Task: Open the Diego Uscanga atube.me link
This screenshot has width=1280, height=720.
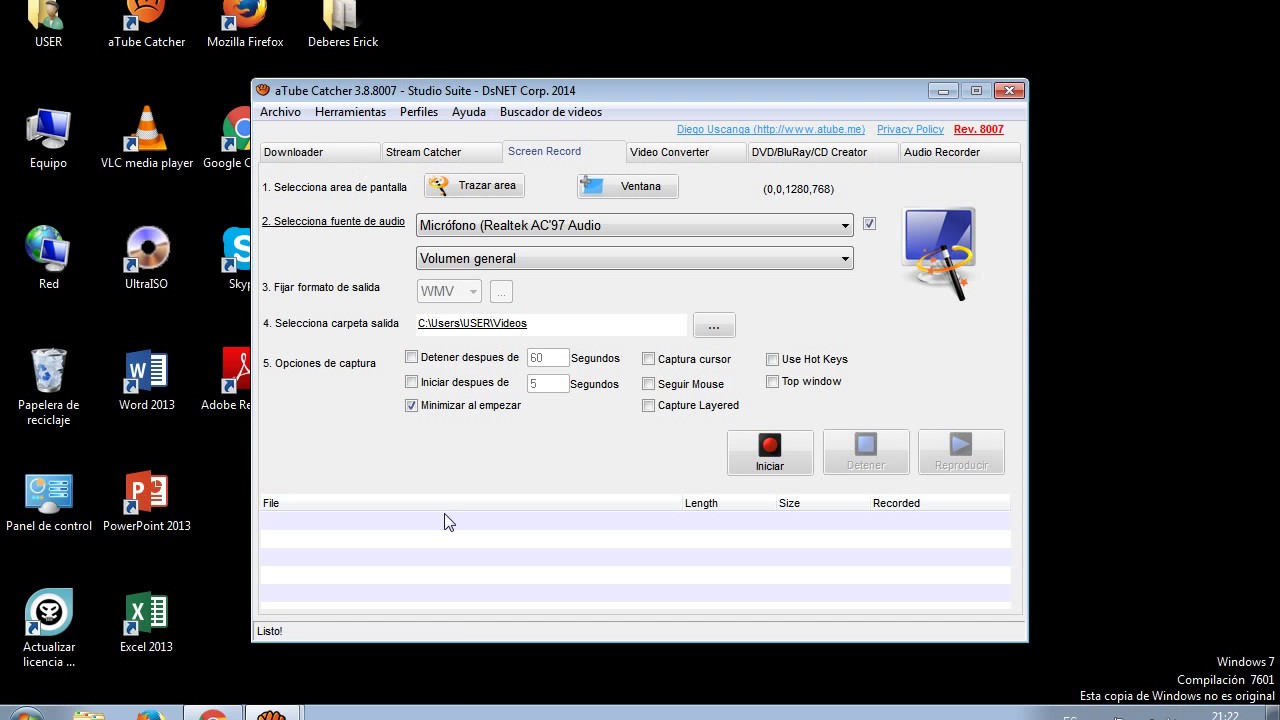Action: (770, 129)
